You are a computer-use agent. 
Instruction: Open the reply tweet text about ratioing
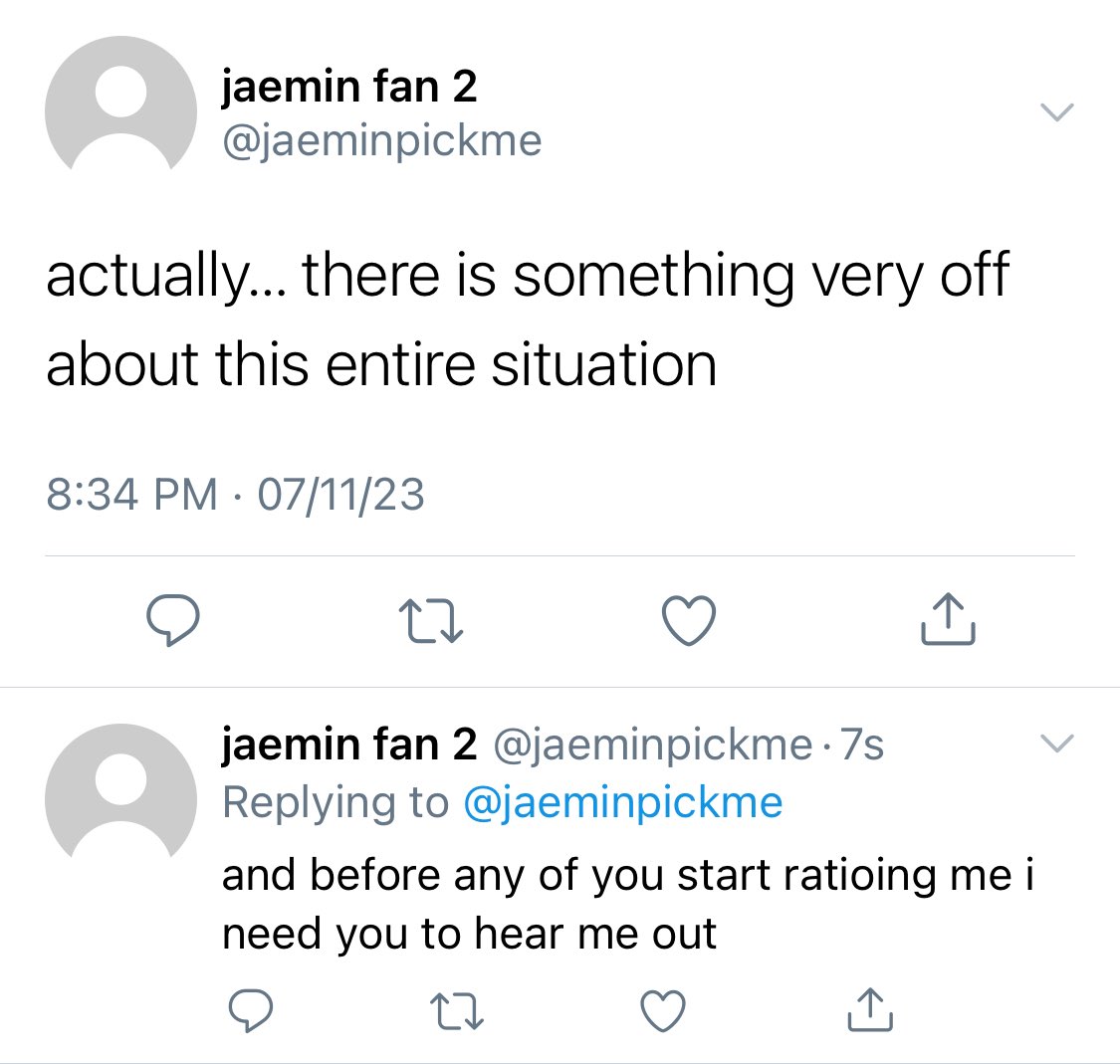628,904
